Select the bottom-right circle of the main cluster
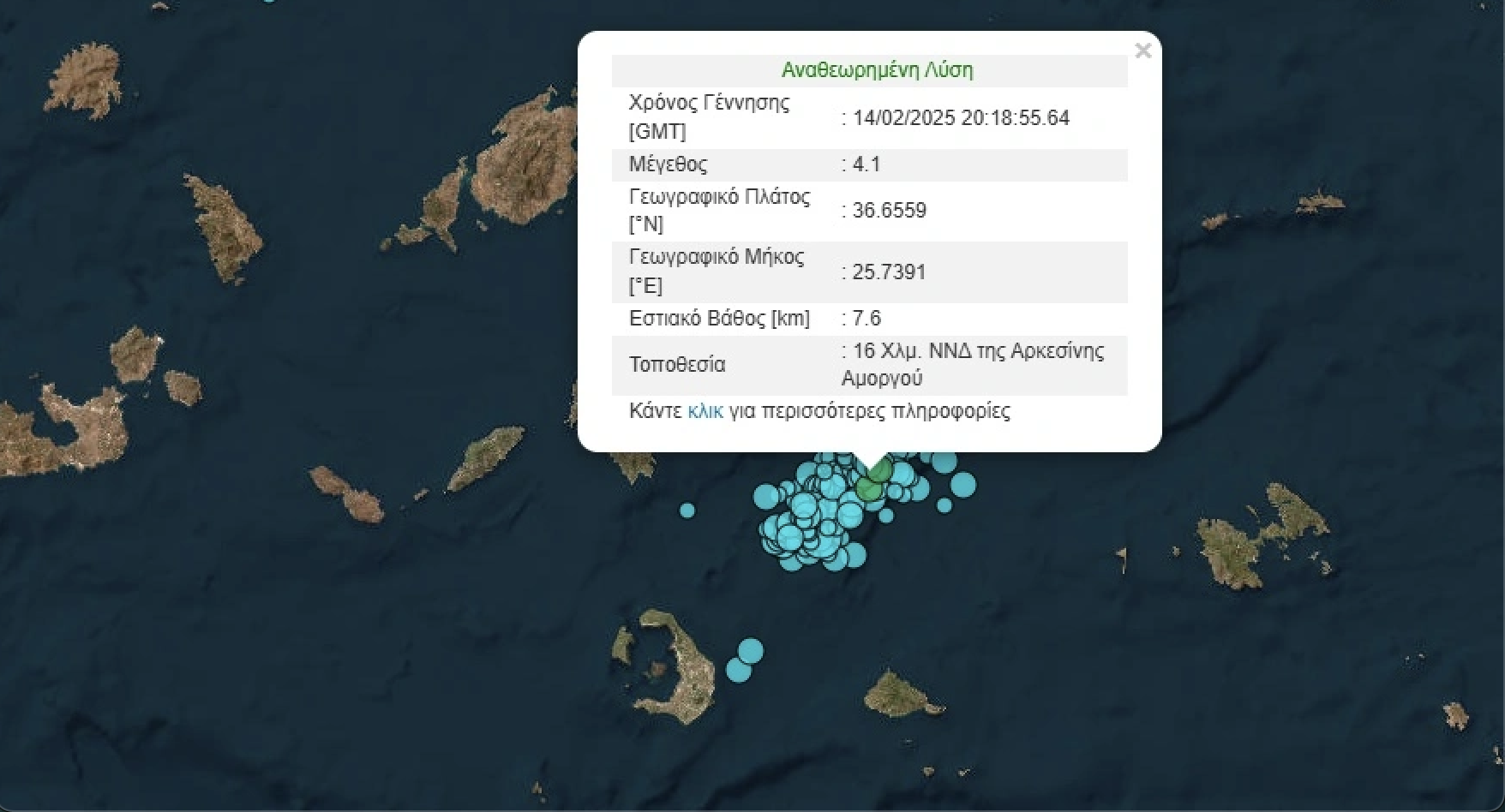The height and width of the screenshot is (812, 1505). (x=855, y=556)
